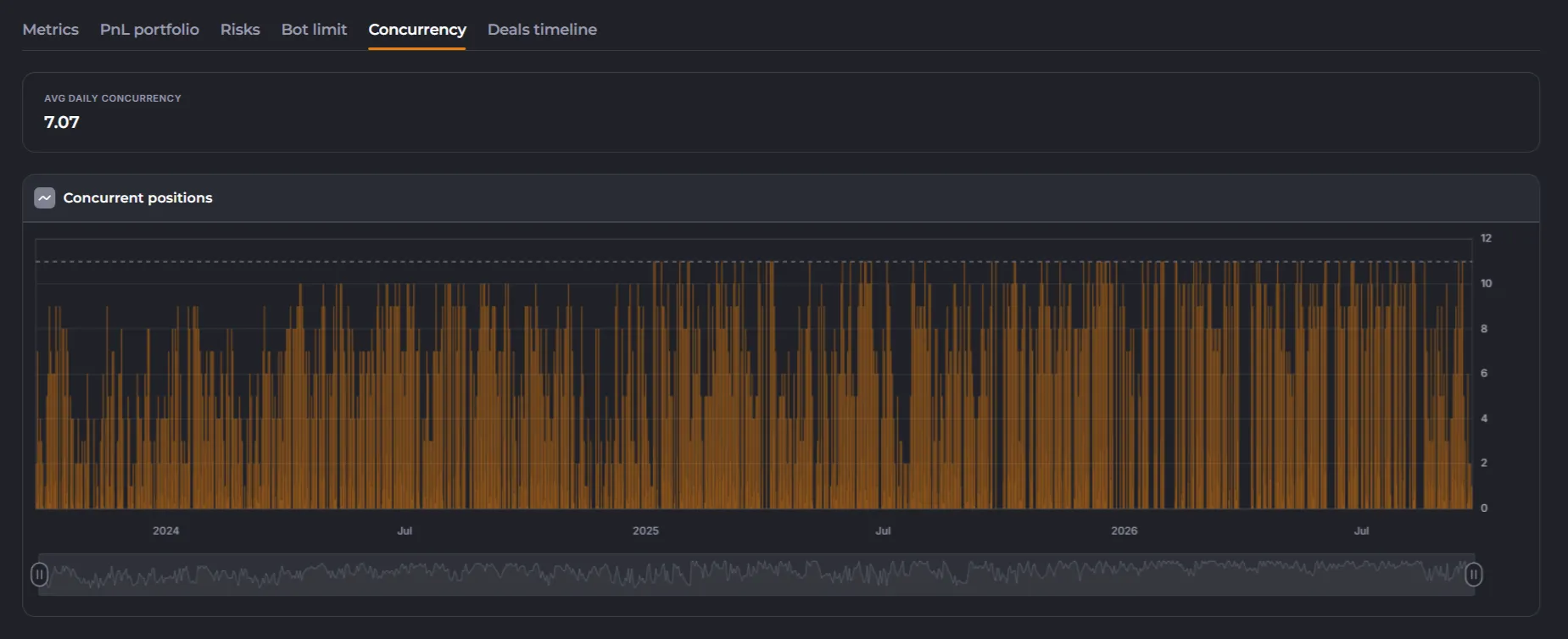The width and height of the screenshot is (1568, 639).
Task: Click the Jul label after 2026
Action: [1361, 531]
